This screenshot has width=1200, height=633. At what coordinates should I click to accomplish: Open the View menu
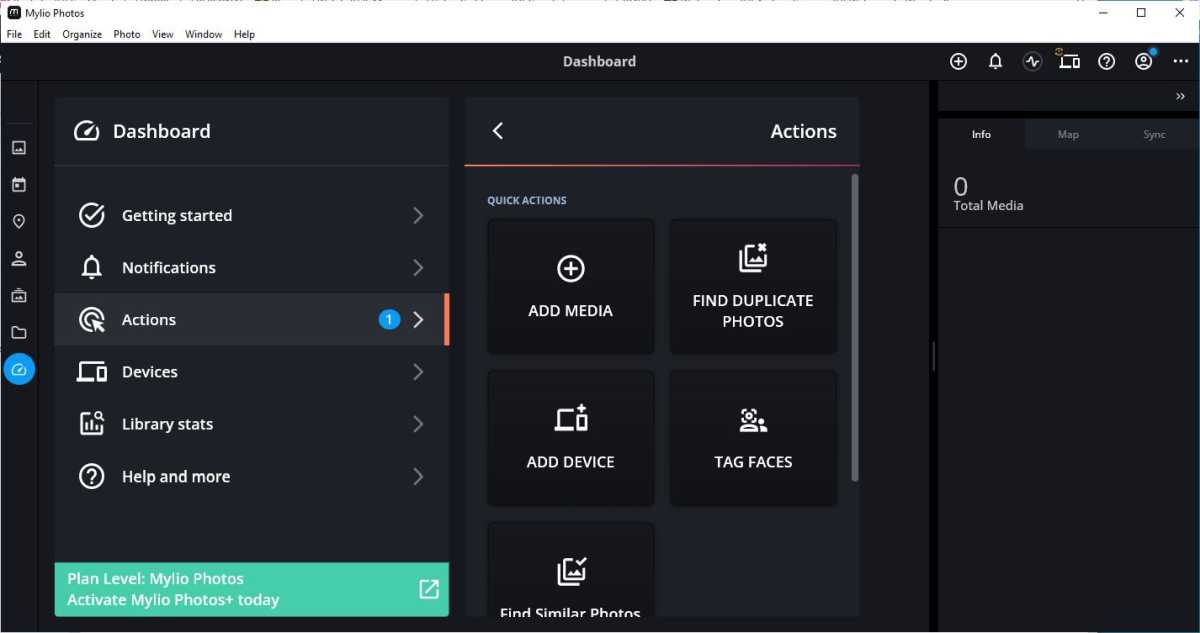point(163,34)
